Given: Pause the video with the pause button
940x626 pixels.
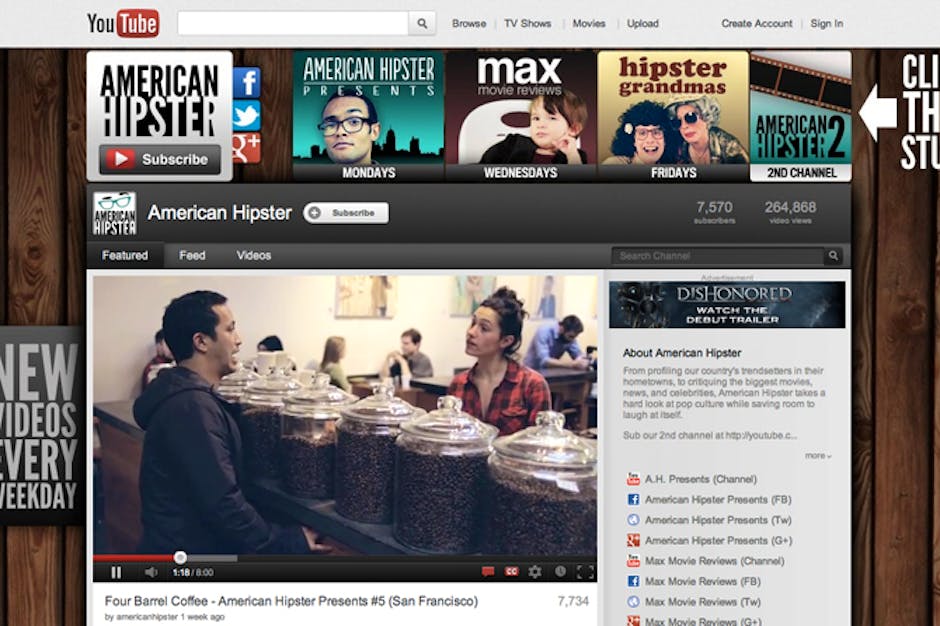Looking at the screenshot, I should click(x=116, y=572).
